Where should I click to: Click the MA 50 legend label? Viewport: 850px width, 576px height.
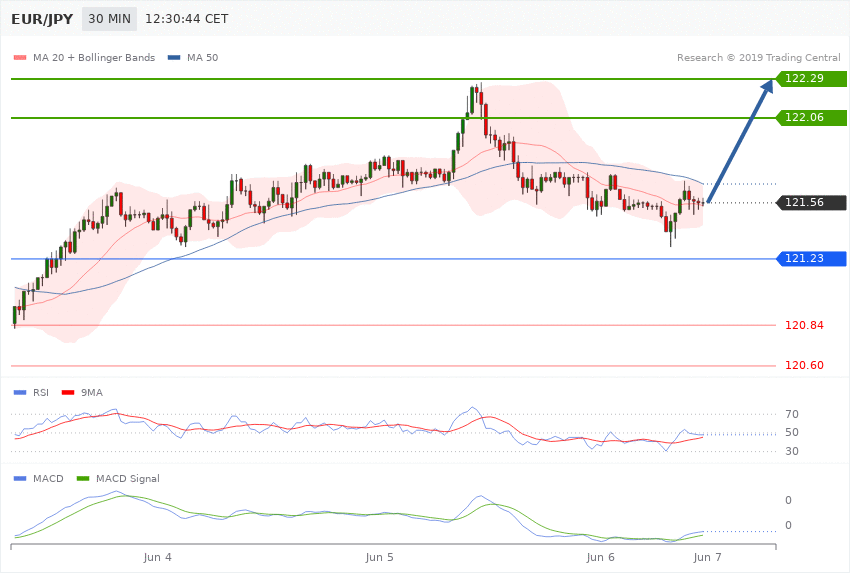[x=202, y=57]
